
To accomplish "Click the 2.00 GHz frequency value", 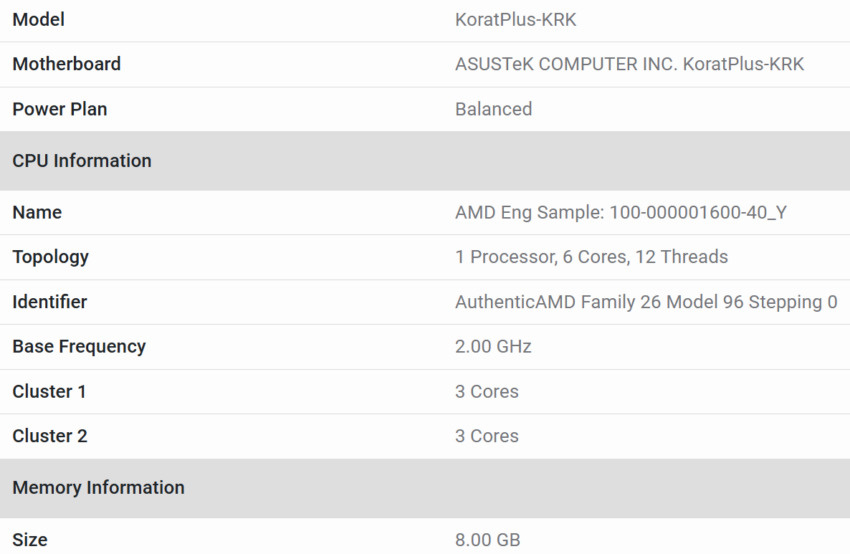I will (493, 347).
